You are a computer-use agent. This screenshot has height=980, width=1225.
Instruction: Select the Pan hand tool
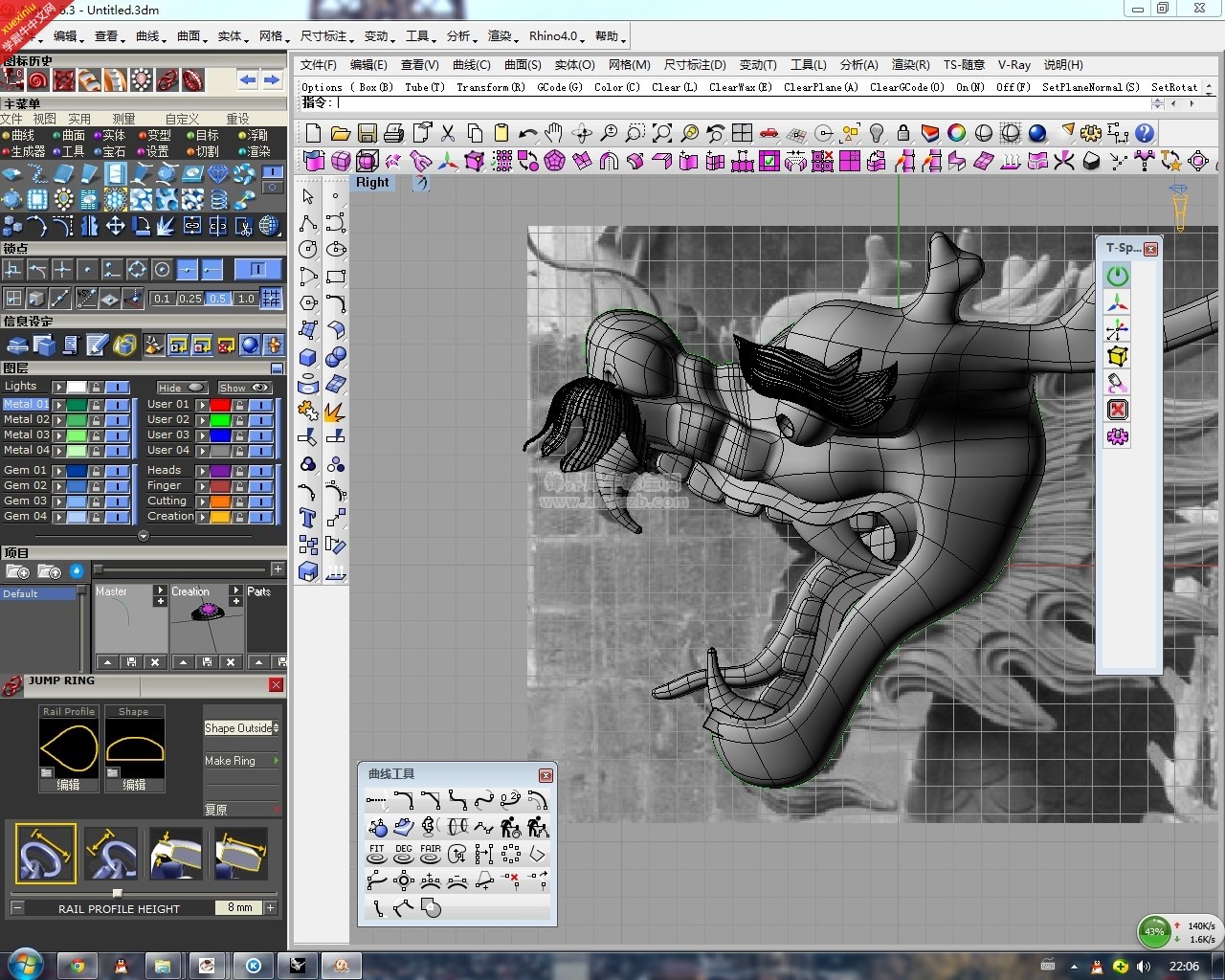(553, 133)
